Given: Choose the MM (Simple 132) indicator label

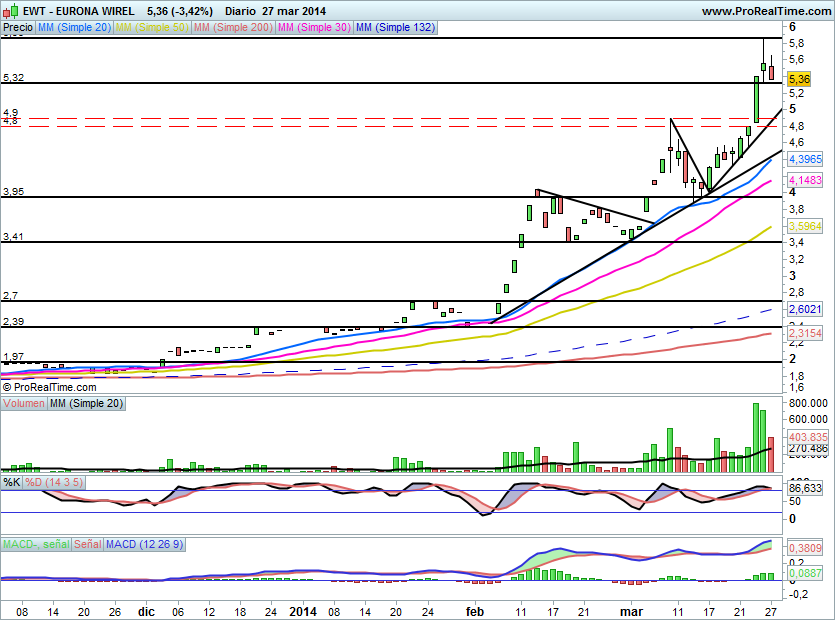Looking at the screenshot, I should (x=395, y=28).
